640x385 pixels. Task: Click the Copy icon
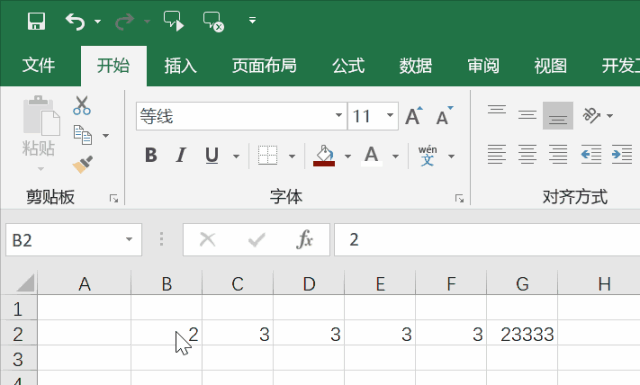click(82, 135)
